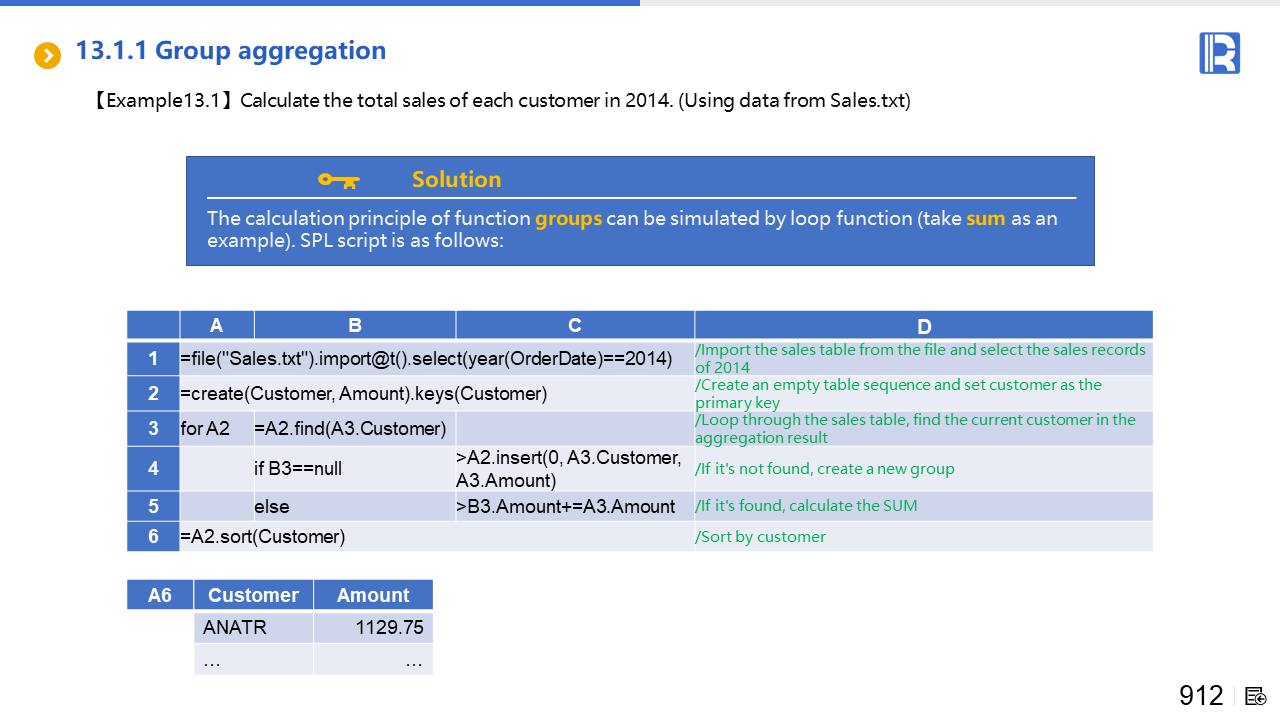Click the highlighted word "groups"
This screenshot has width=1280, height=720.
point(568,219)
